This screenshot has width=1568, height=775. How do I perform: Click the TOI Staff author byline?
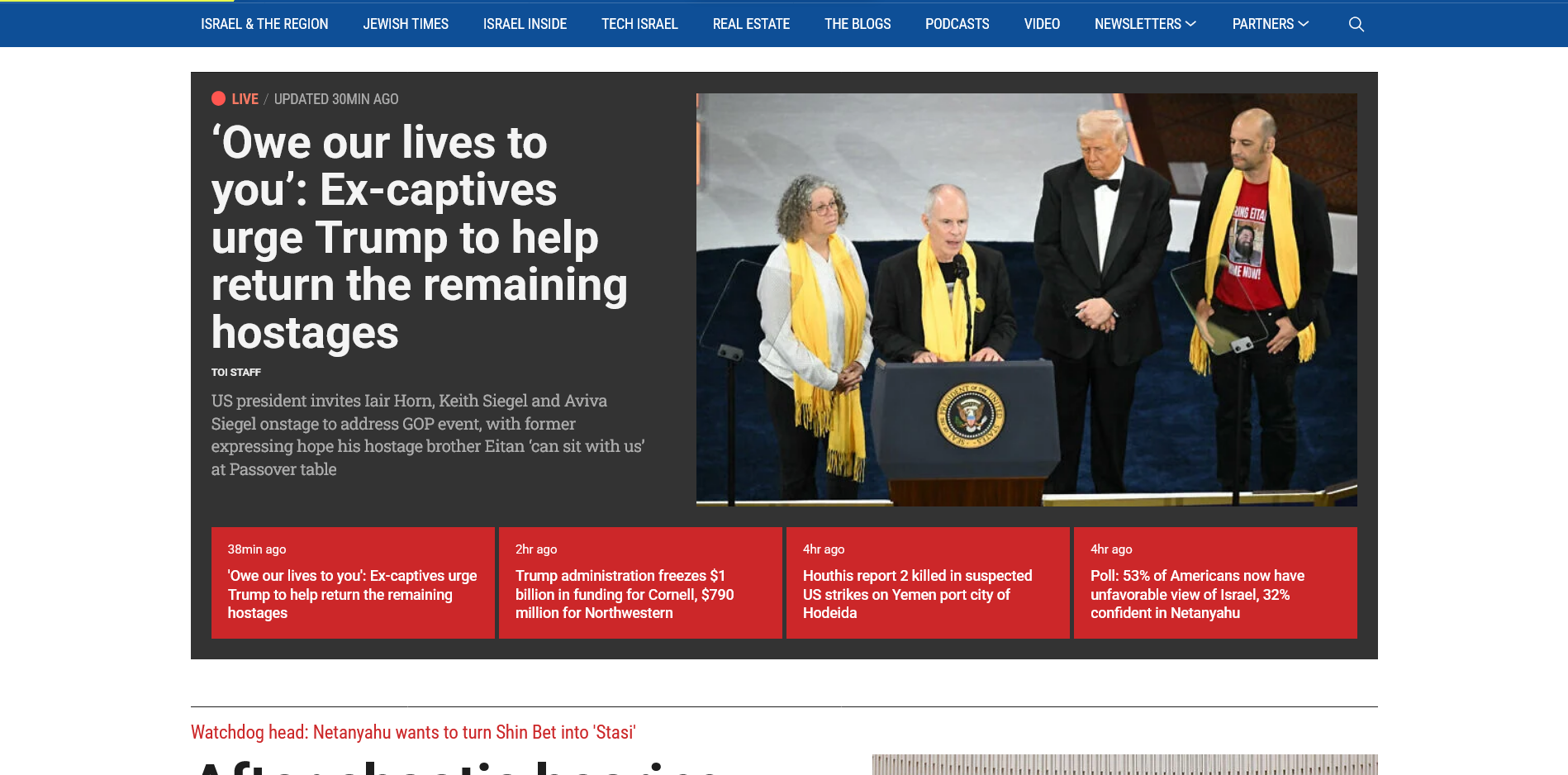236,373
